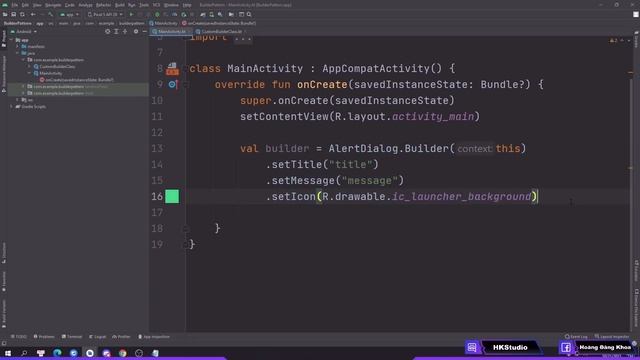Open the app run configuration dropdown
Viewport: 640px width, 360px height.
69,14
